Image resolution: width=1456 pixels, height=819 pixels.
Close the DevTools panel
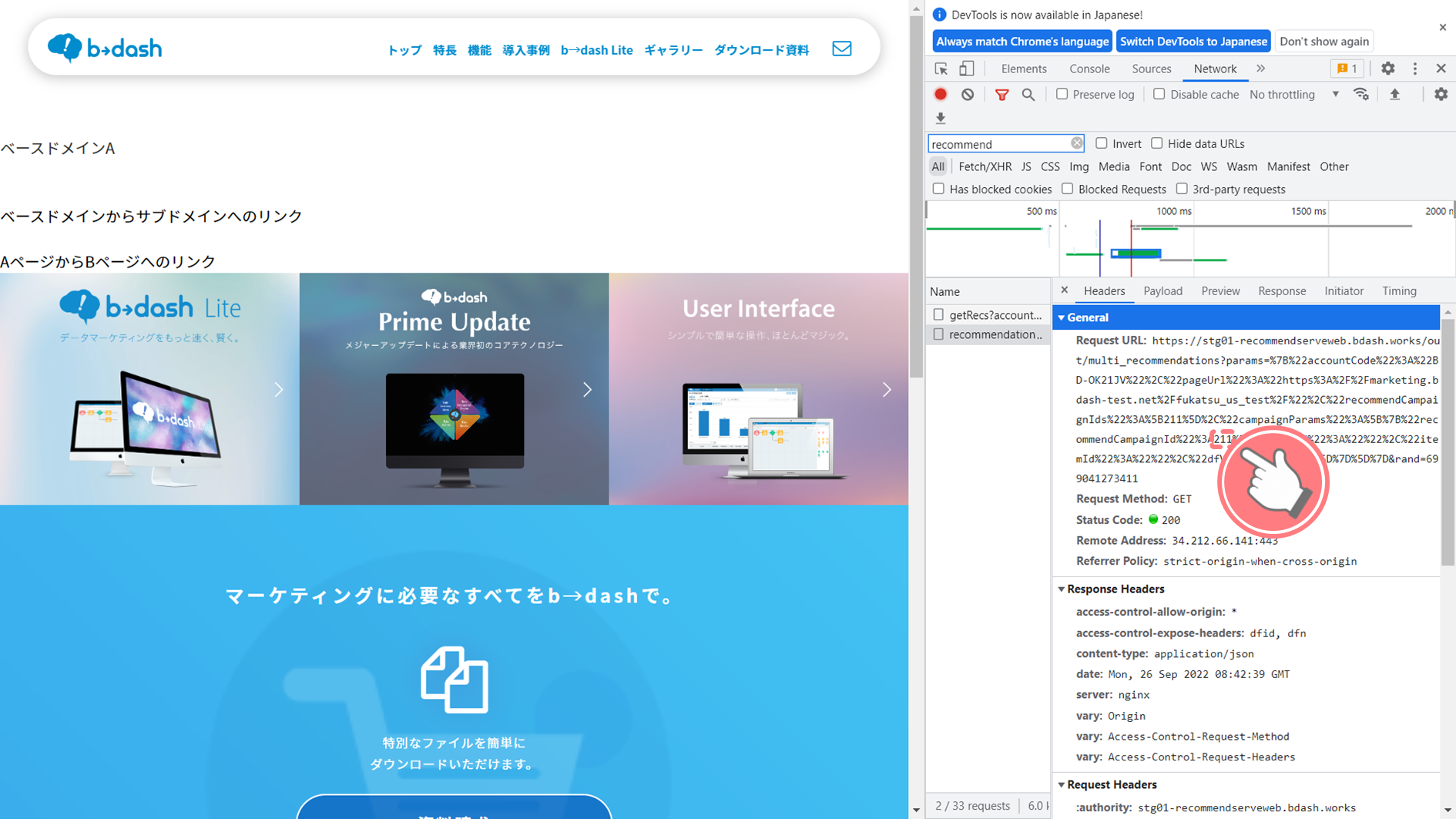pos(1441,69)
